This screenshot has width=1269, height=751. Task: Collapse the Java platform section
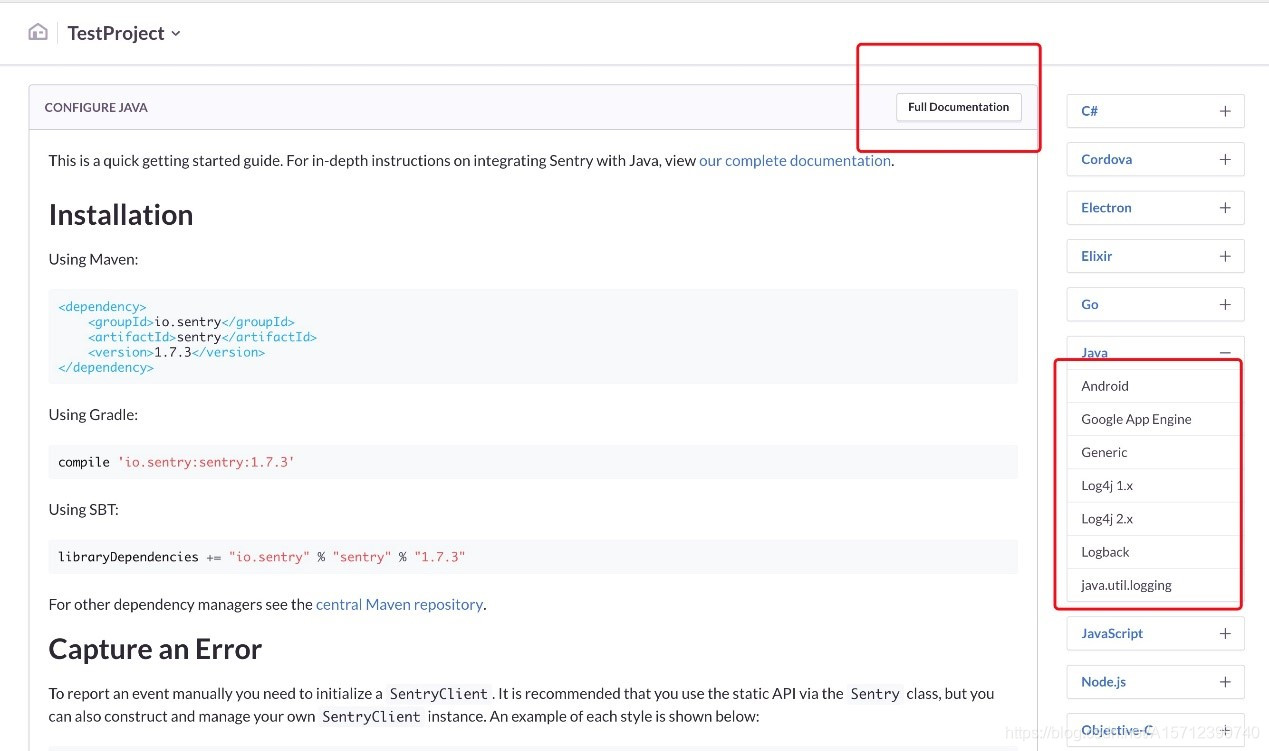[1225, 352]
